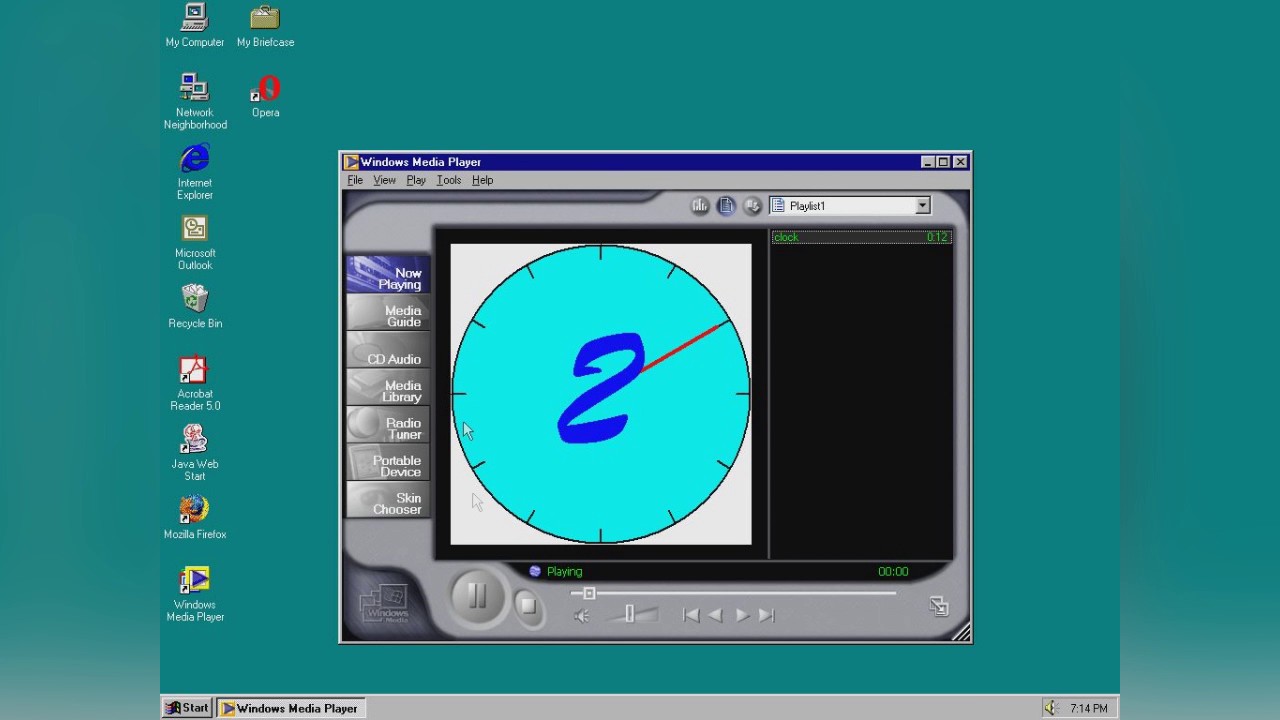Click the Windows Media Player taskbar button
Viewport: 1280px width, 720px height.
tap(291, 708)
